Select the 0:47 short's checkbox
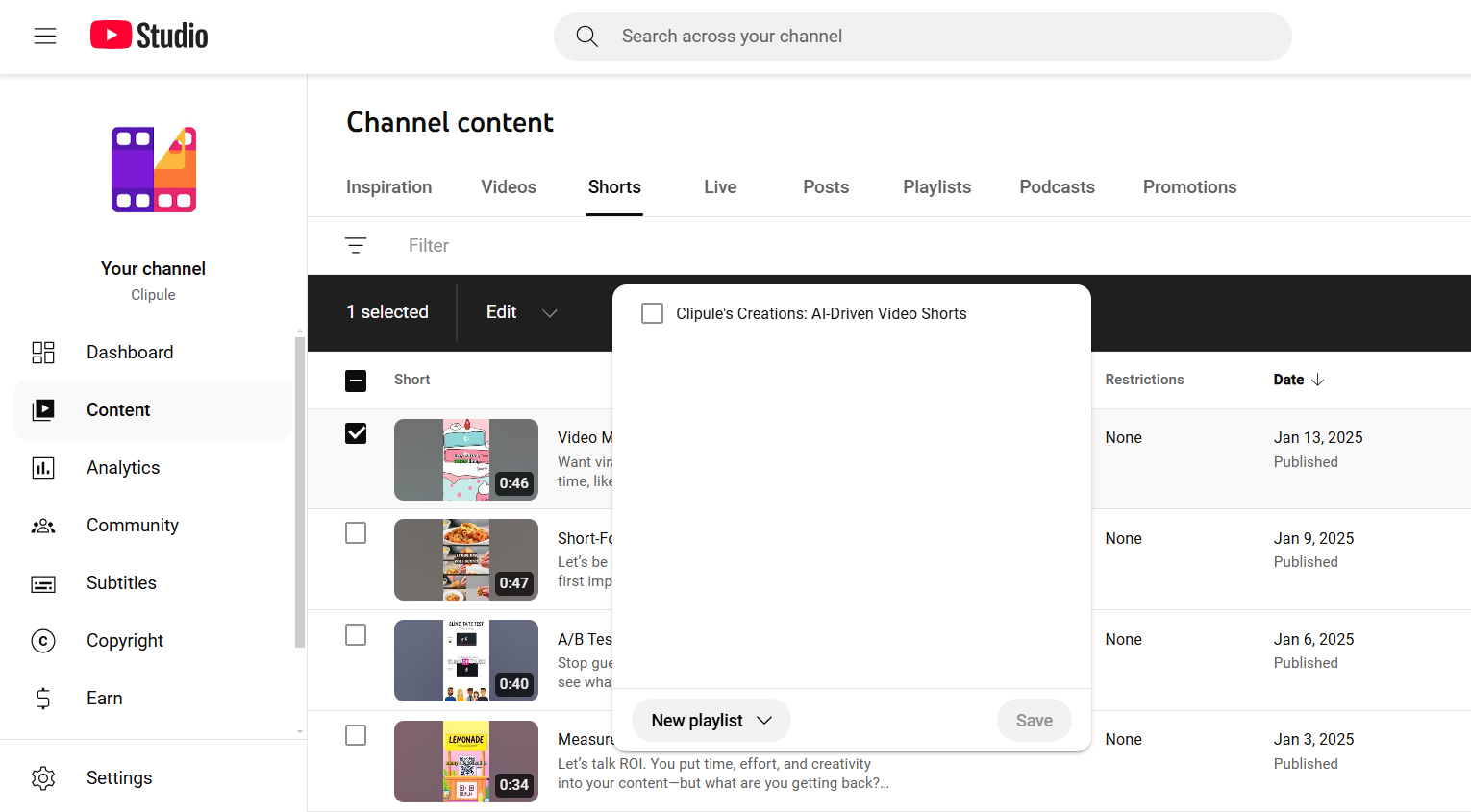 coord(356,533)
